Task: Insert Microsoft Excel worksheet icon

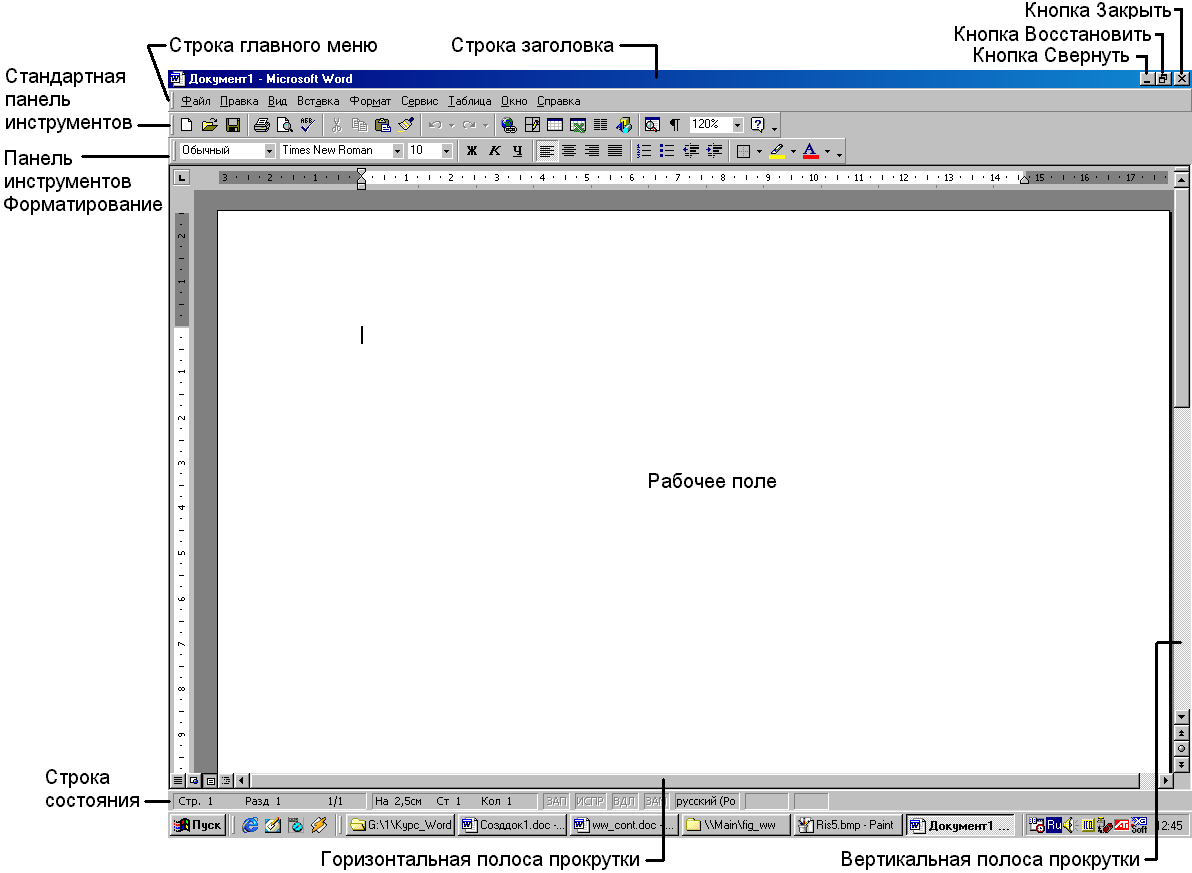Action: coord(578,125)
